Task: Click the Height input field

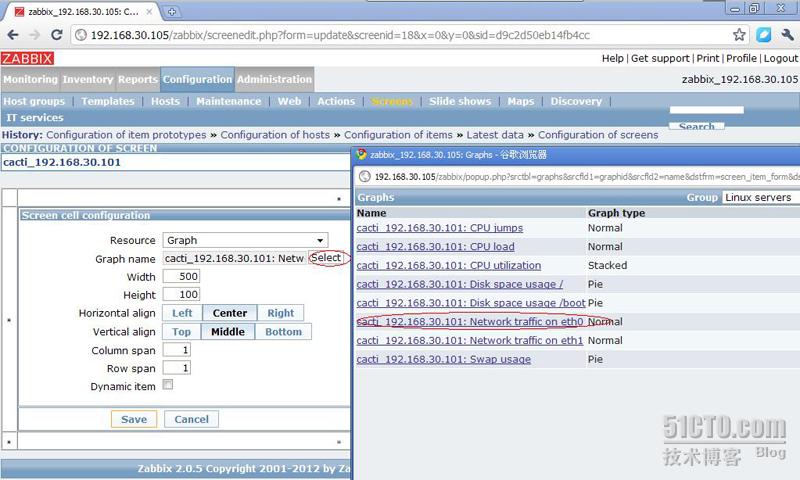Action: pyautogui.click(x=181, y=294)
